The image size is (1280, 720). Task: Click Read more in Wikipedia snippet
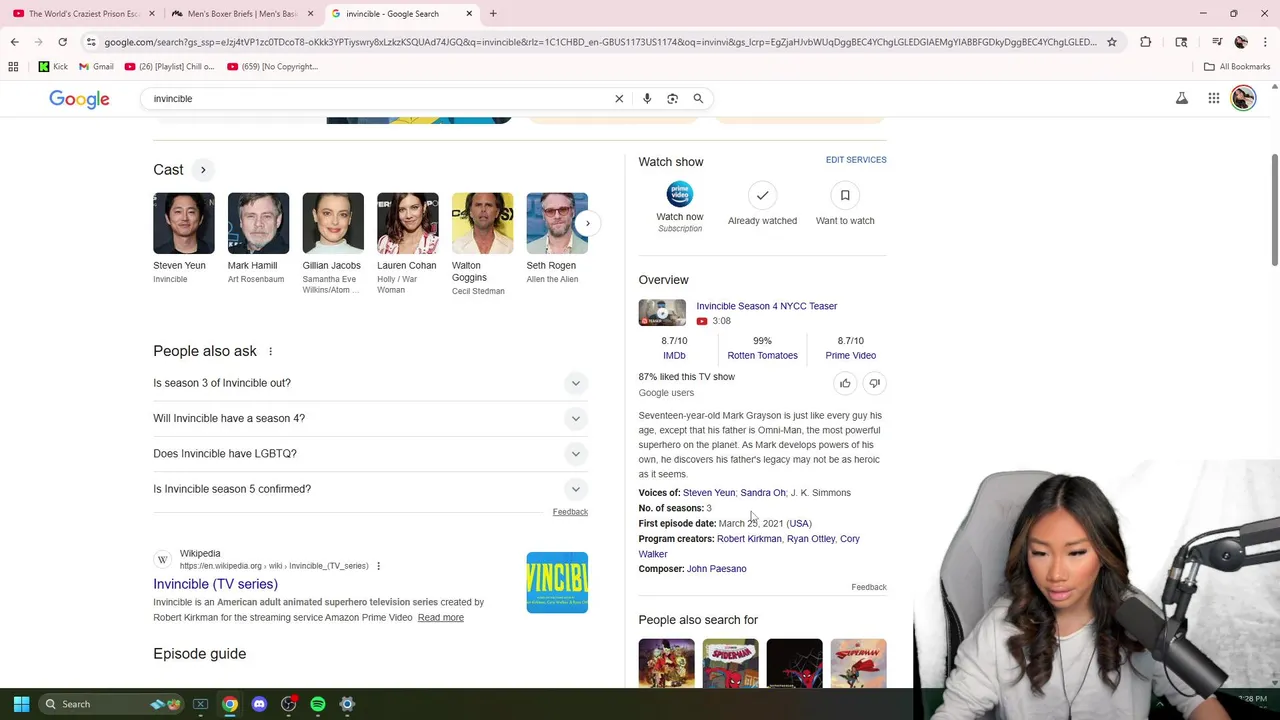tap(440, 618)
